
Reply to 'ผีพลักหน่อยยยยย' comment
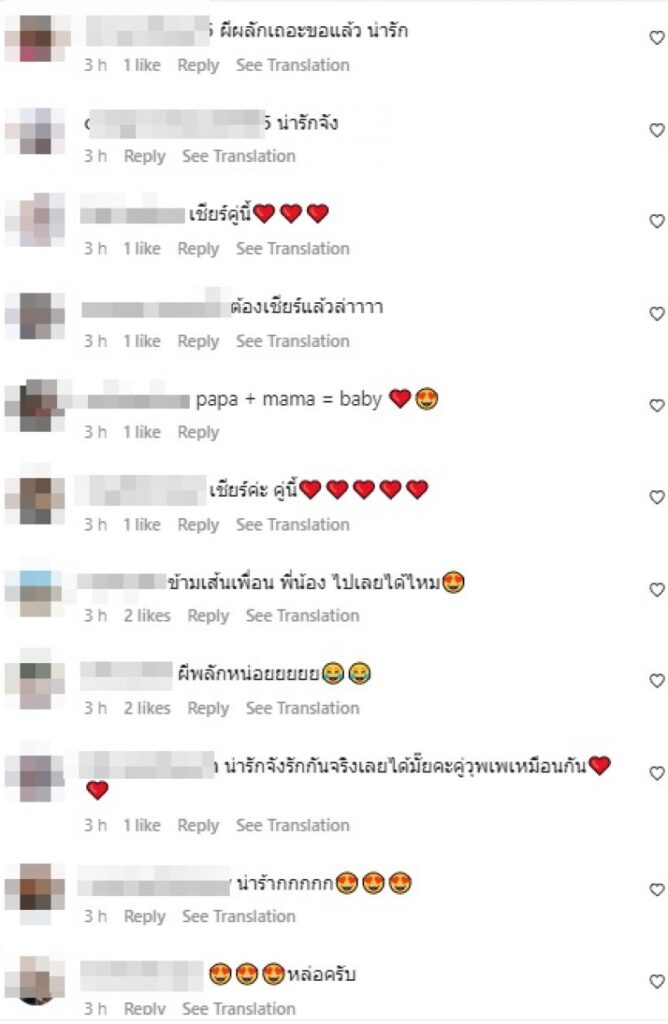[208, 709]
